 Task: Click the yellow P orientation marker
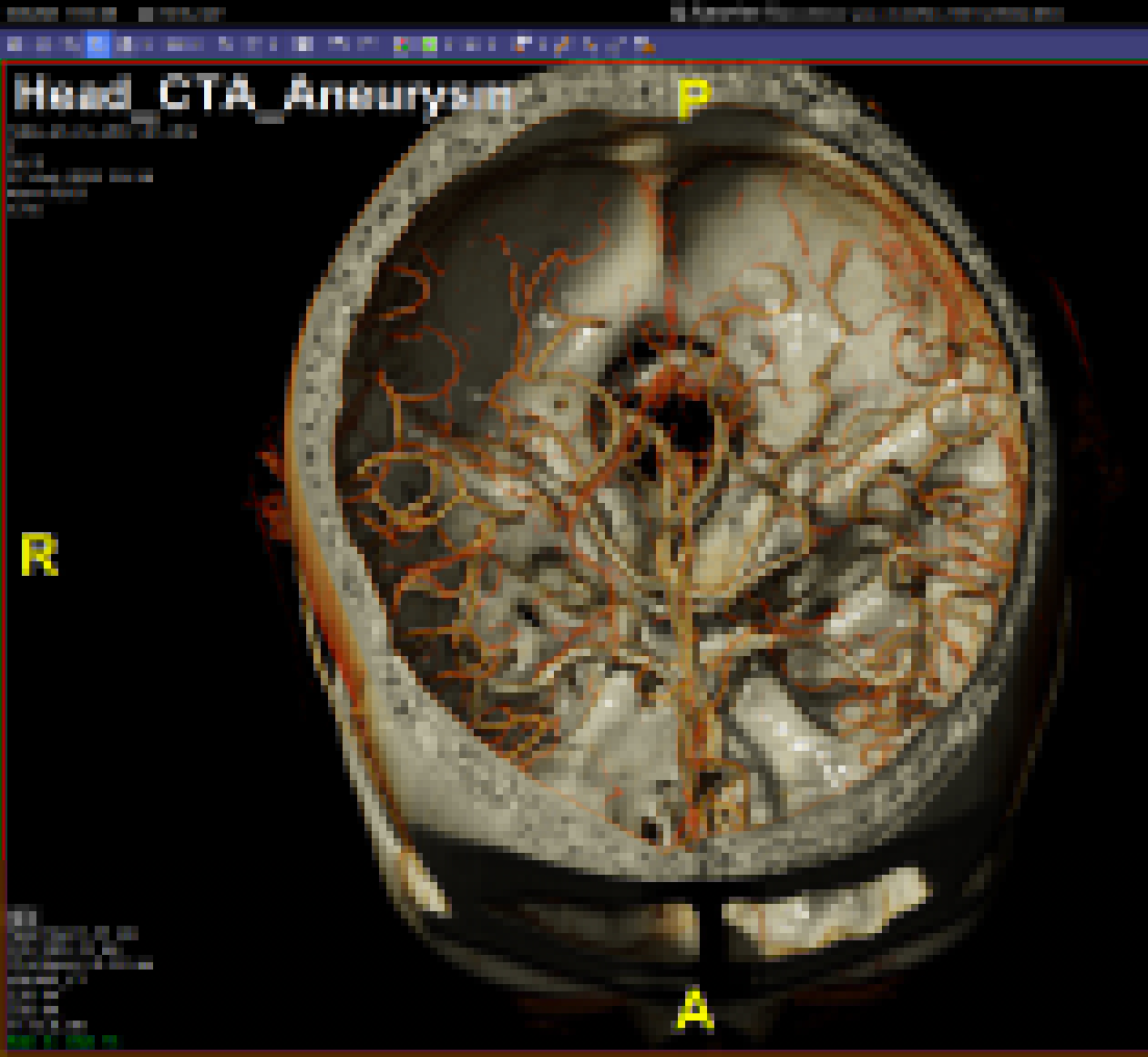694,98
